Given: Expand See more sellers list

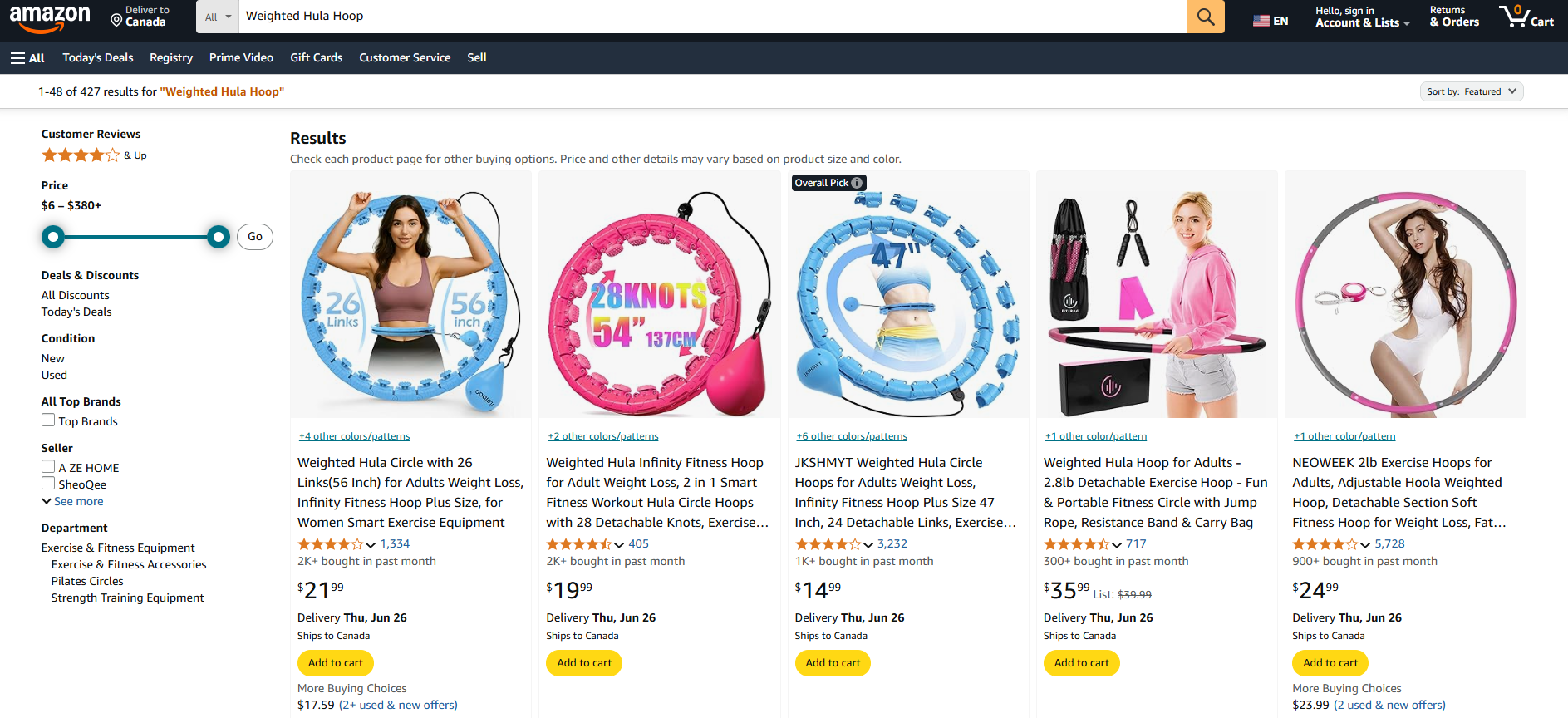Looking at the screenshot, I should [x=73, y=501].
